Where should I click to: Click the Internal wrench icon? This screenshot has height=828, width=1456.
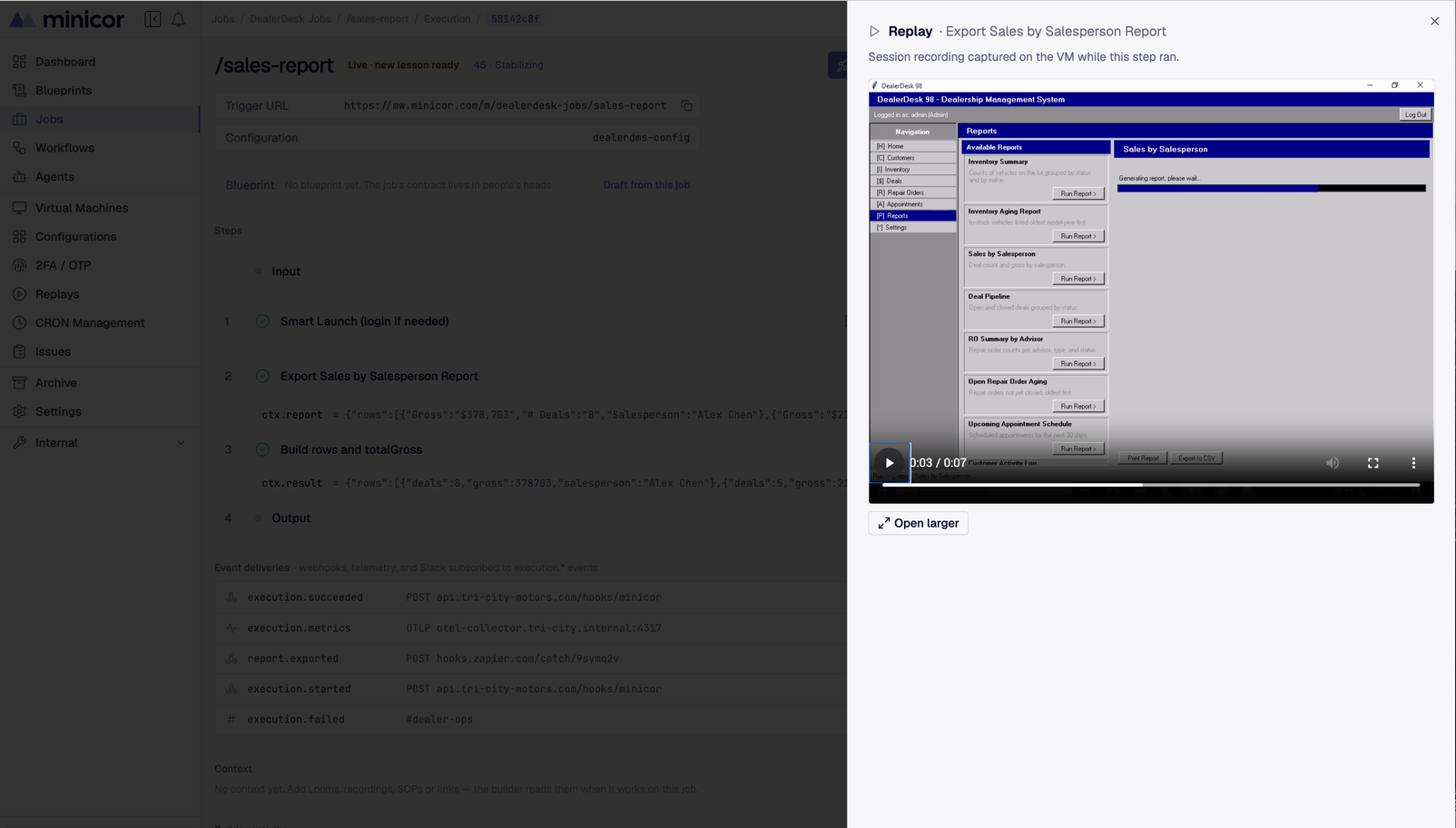20,443
